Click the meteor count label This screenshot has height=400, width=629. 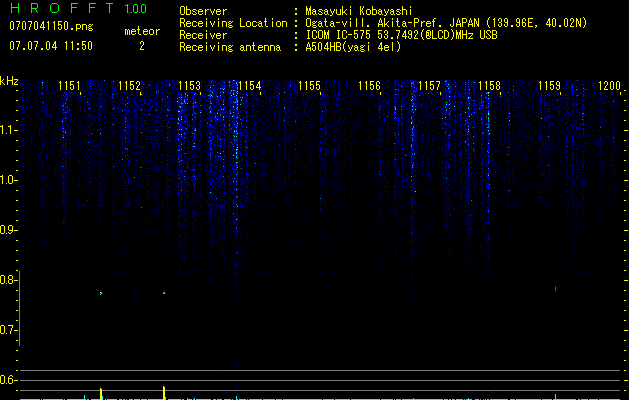point(142,31)
